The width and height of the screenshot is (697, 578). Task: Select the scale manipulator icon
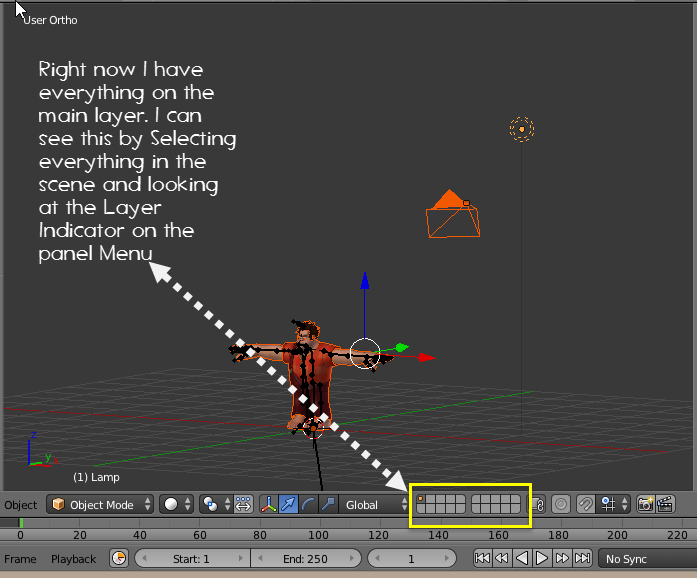pos(328,505)
